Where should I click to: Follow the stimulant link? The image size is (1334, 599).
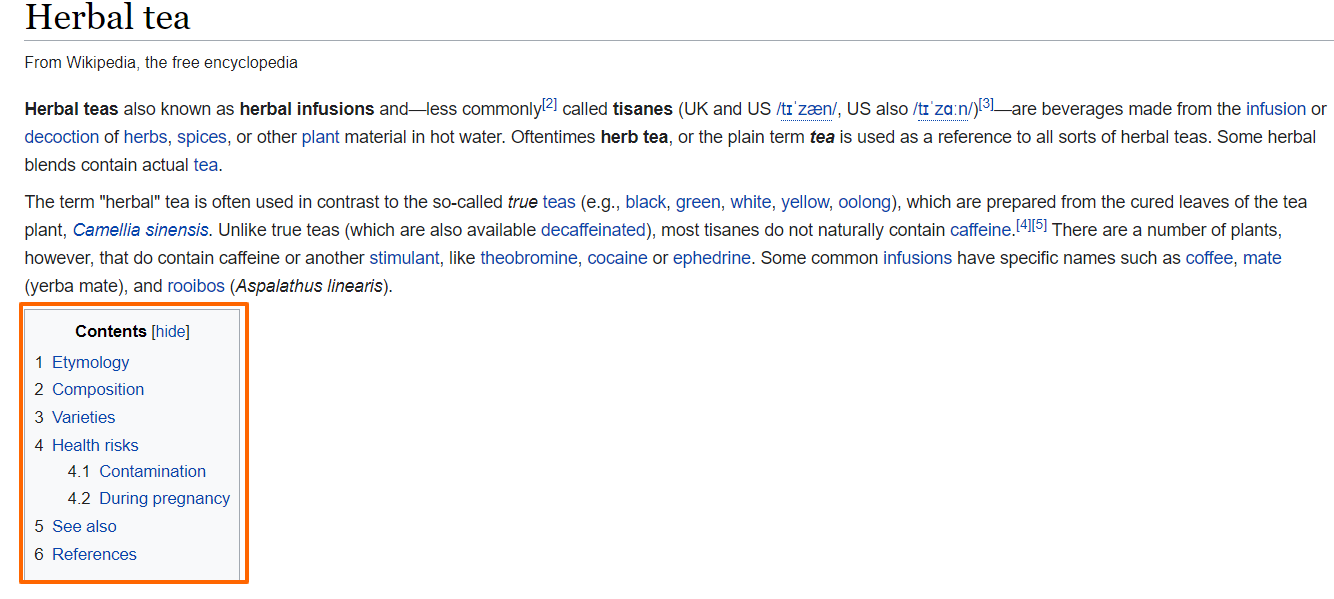[404, 258]
